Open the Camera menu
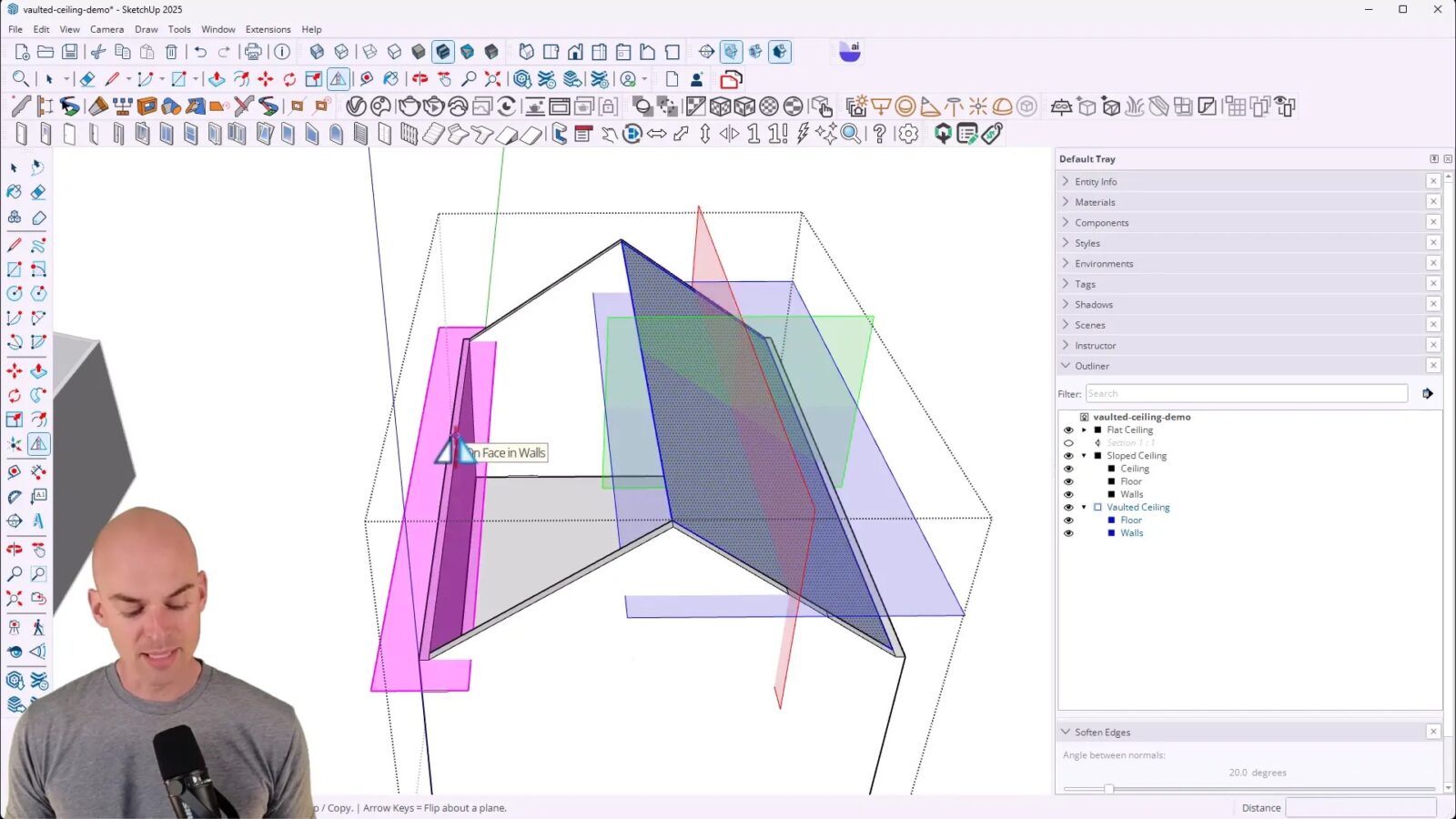 click(x=106, y=29)
